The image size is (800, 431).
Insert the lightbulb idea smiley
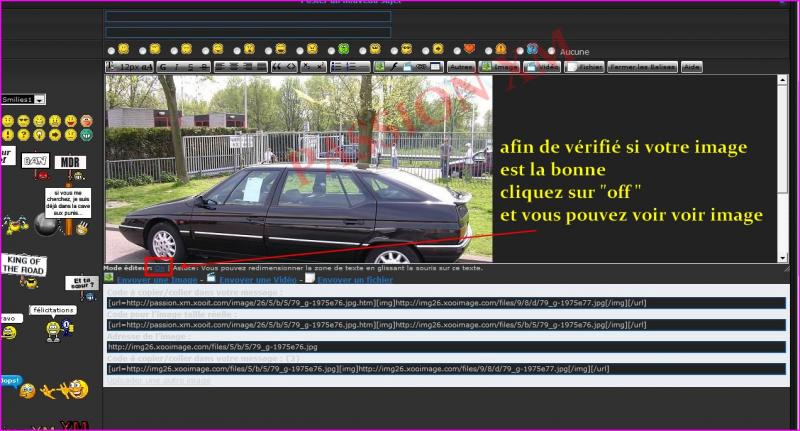point(39,135)
